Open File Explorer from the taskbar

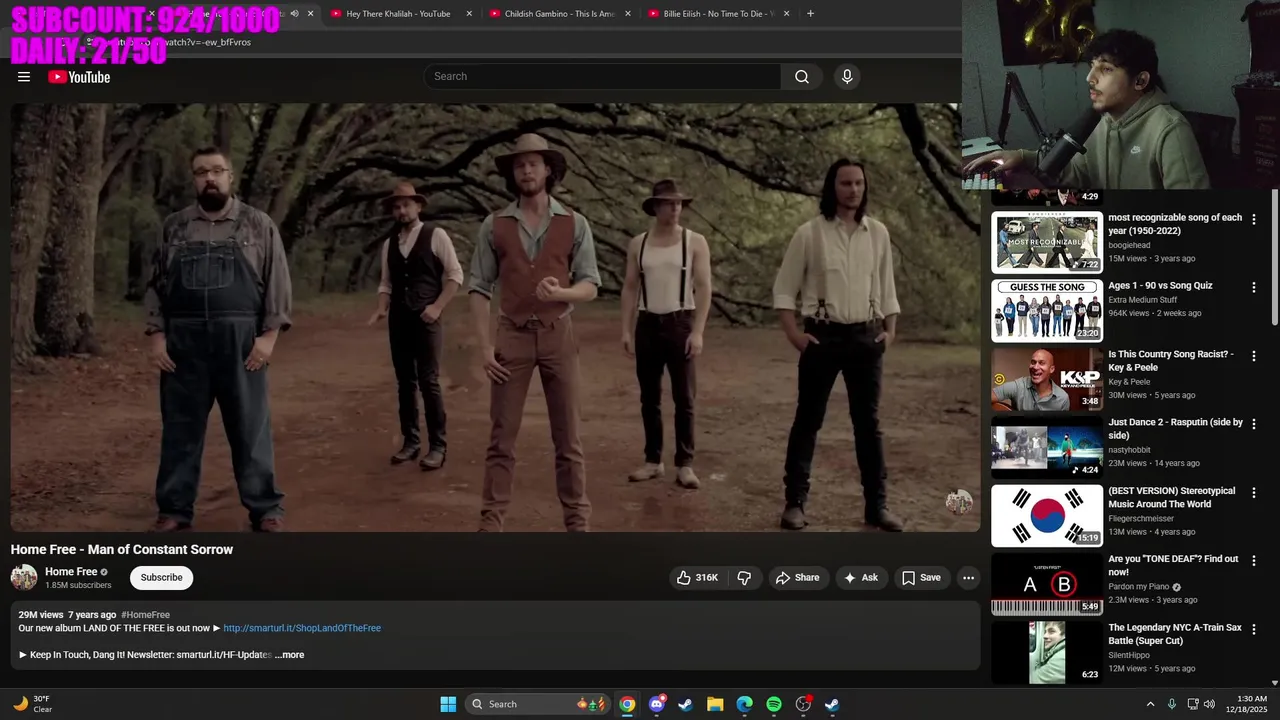click(715, 704)
